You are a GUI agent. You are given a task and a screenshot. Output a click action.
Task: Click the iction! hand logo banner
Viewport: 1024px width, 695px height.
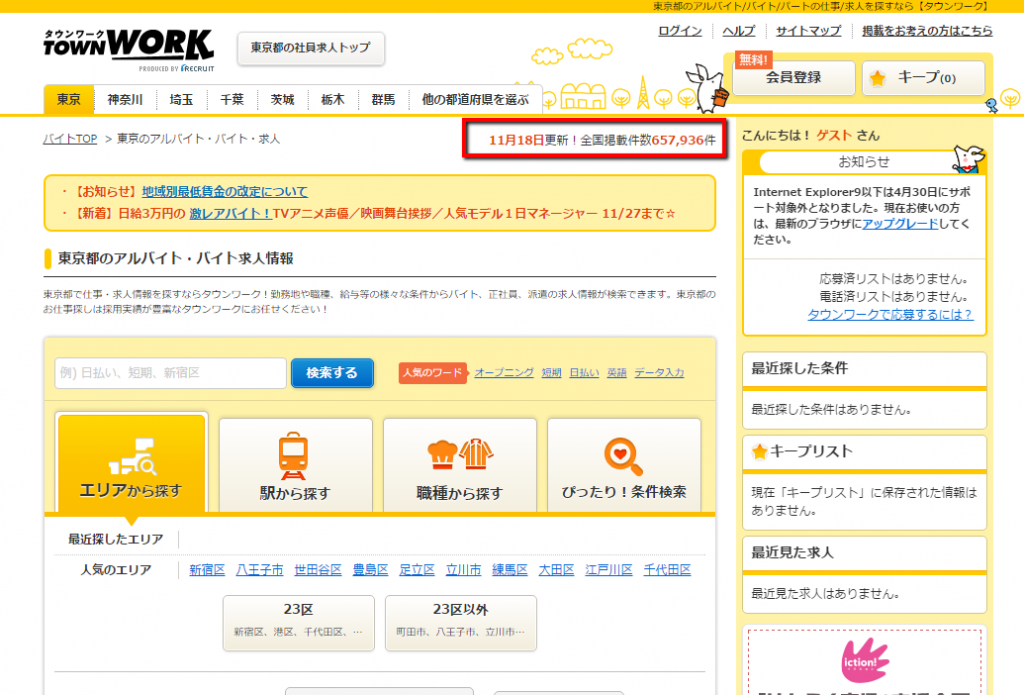click(x=865, y=661)
